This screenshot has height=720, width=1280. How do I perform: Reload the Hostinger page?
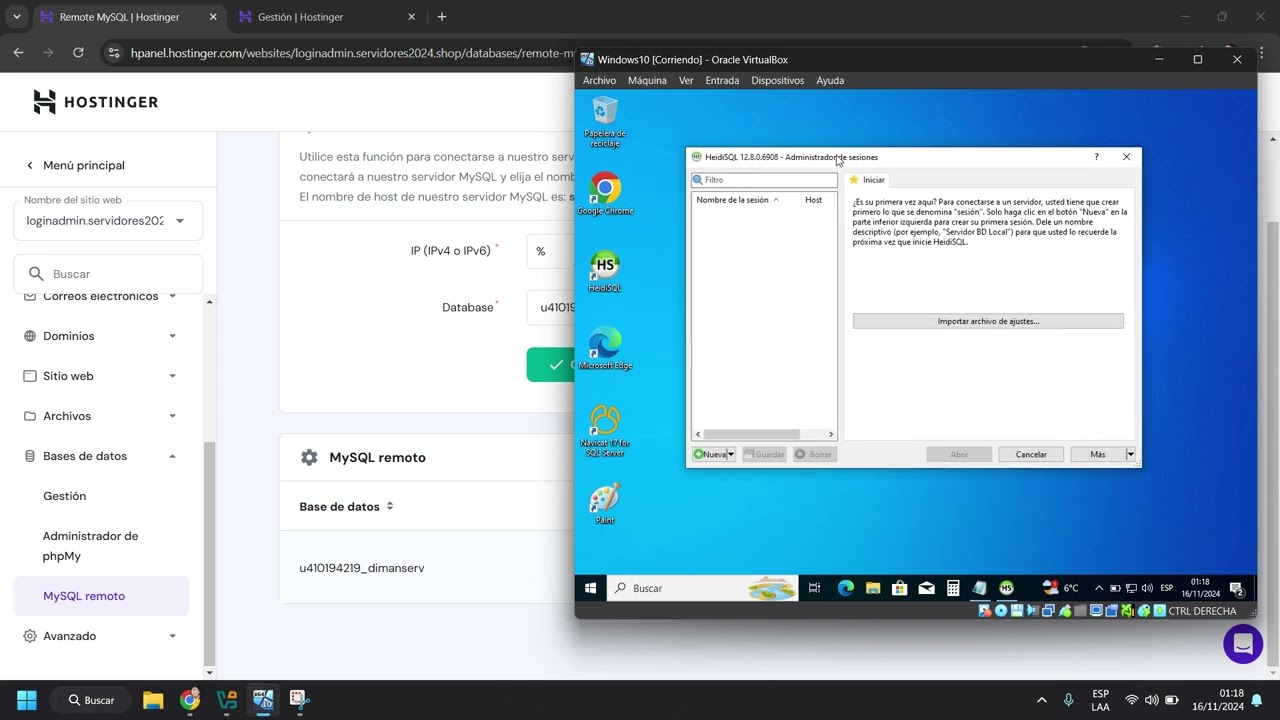[78, 53]
